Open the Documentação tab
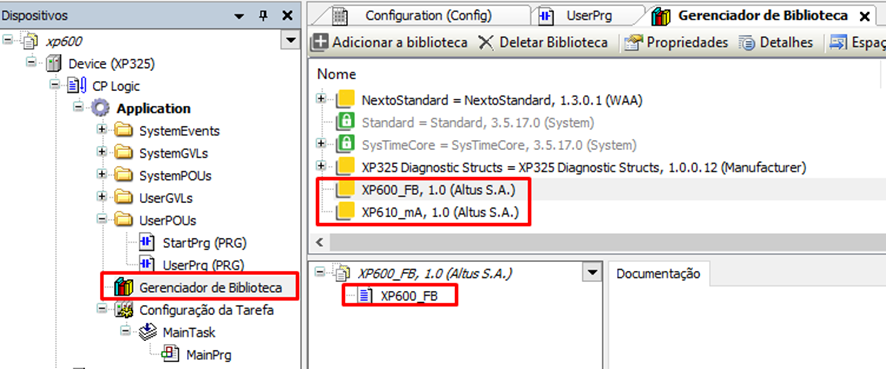 [x=658, y=274]
